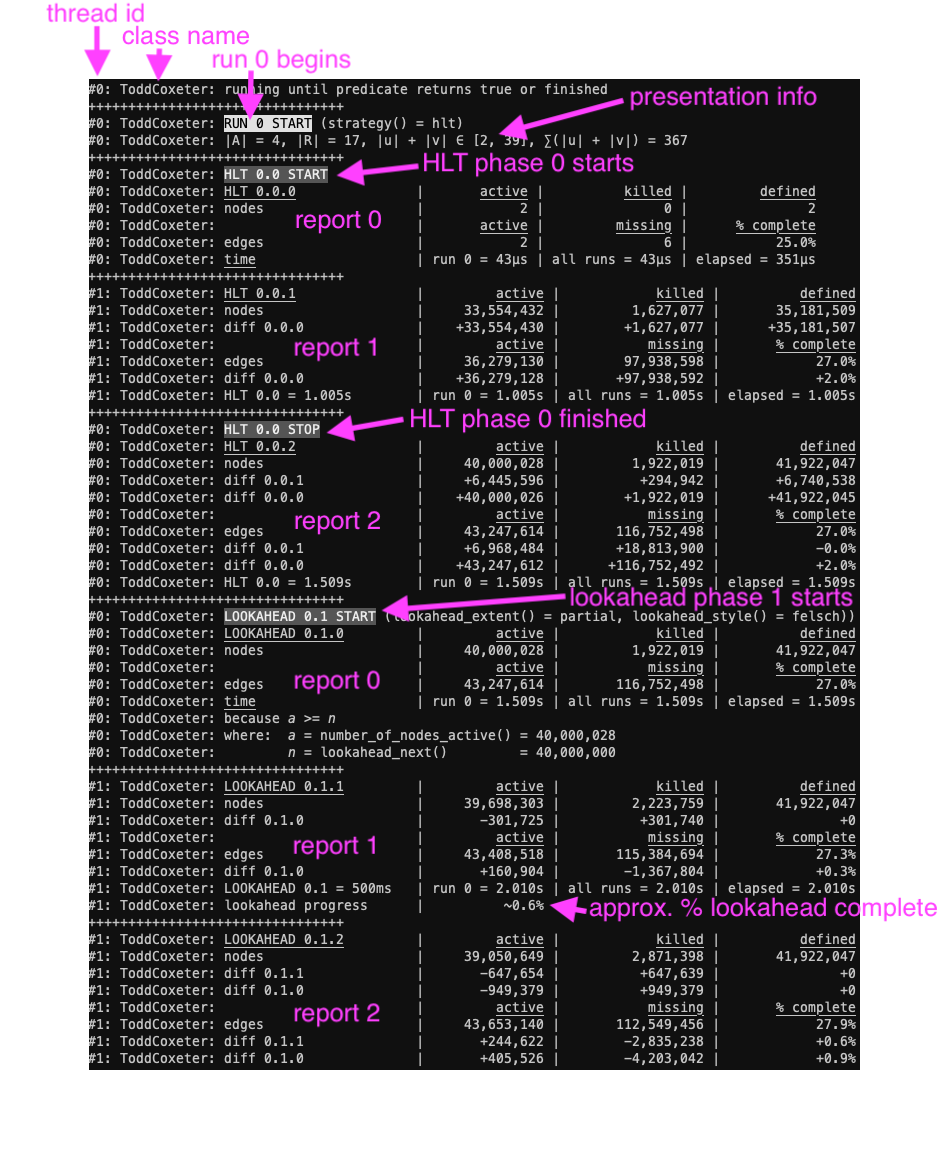This screenshot has width=950, height=1150.
Task: Click the highlighted LOOKAHEAD 0.1 START text
Action: 299,617
